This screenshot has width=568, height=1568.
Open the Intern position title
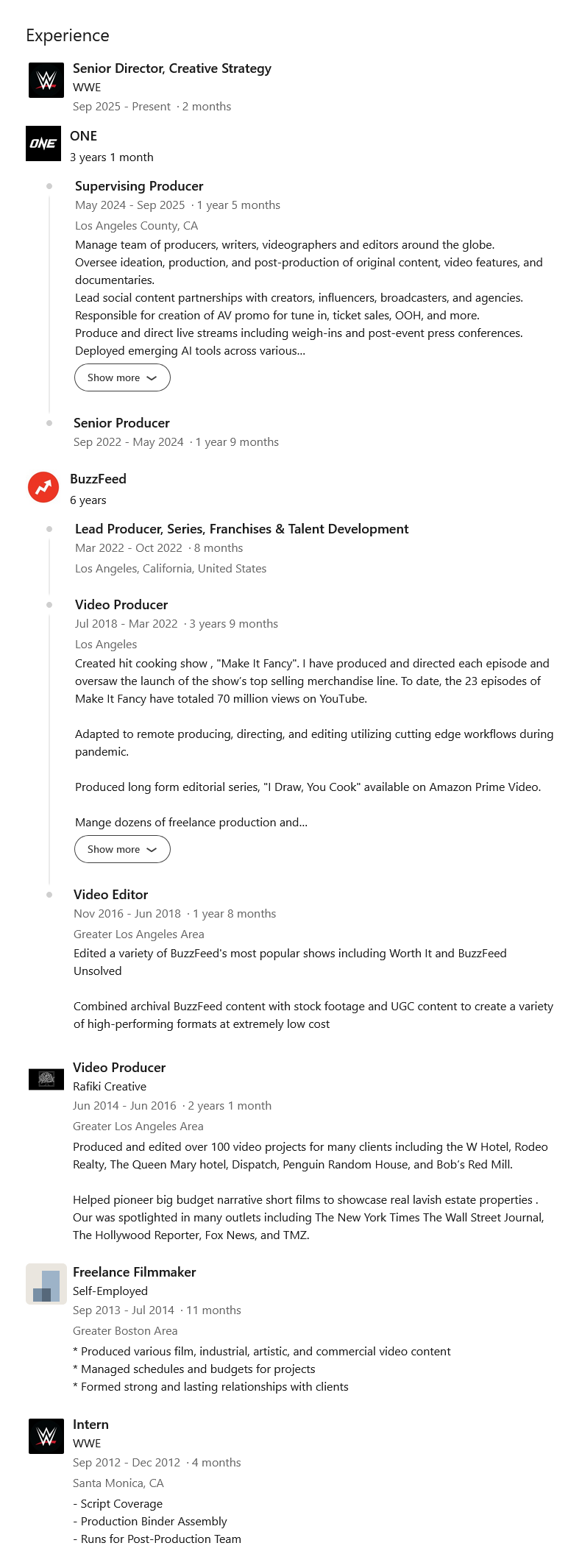coord(90,1425)
